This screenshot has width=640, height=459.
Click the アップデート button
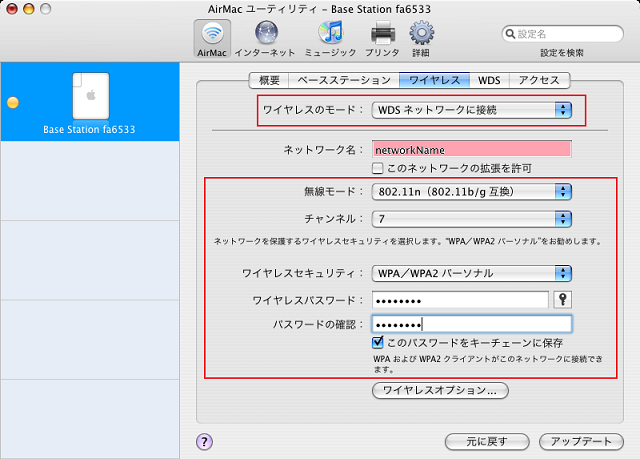[581, 441]
